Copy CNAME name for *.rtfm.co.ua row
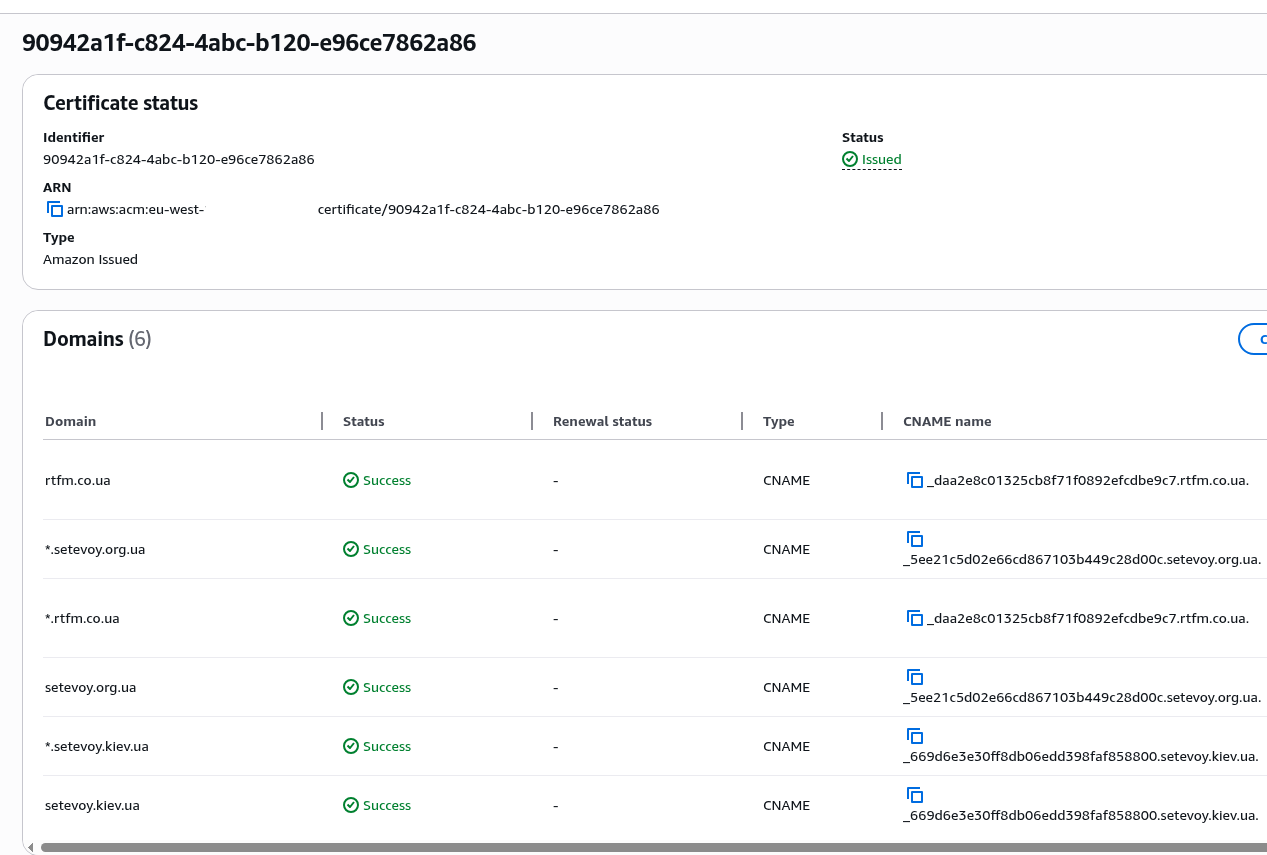The height and width of the screenshot is (855, 1267). click(914, 618)
